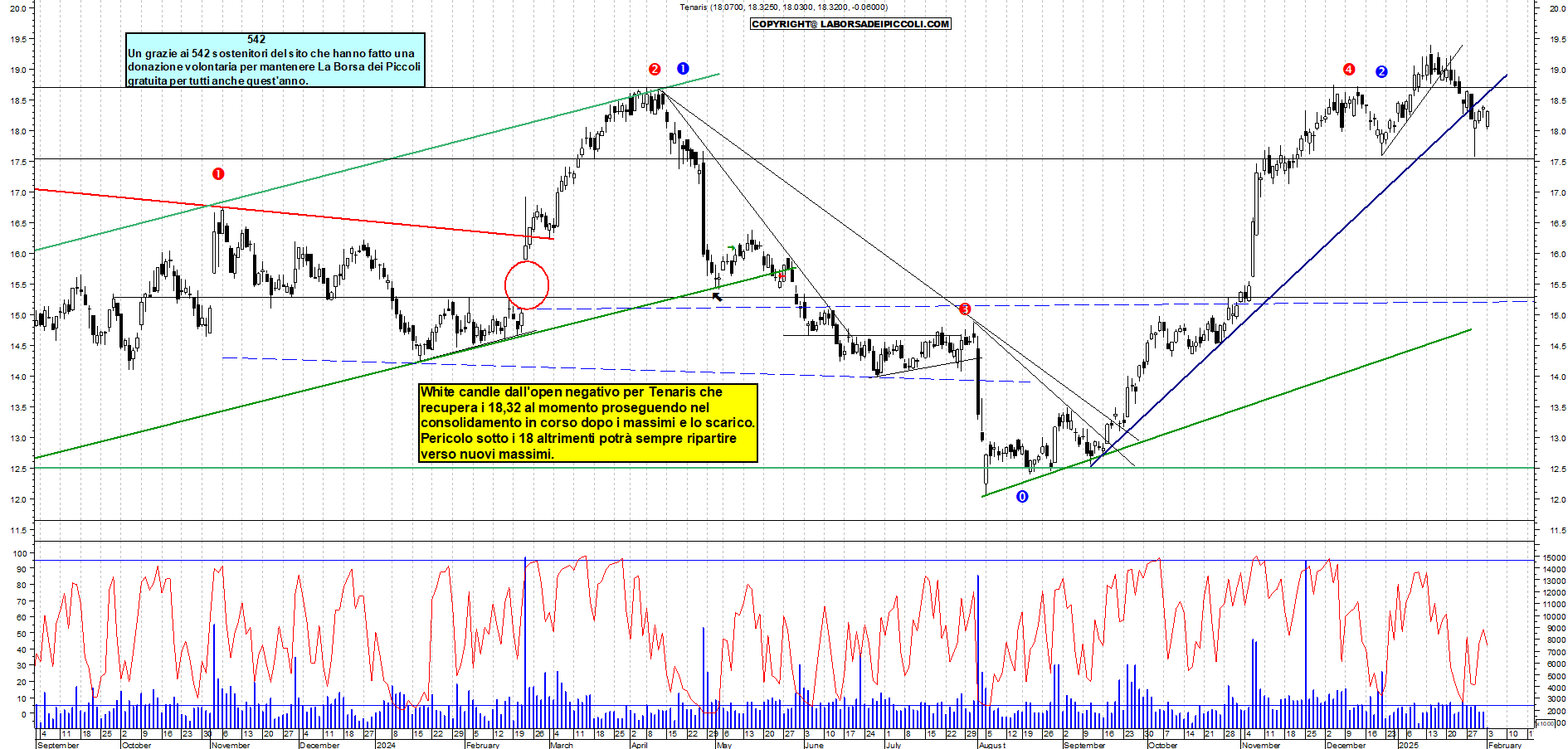Click the '50' oscillator scale label
The height and width of the screenshot is (749, 1568).
[22, 634]
